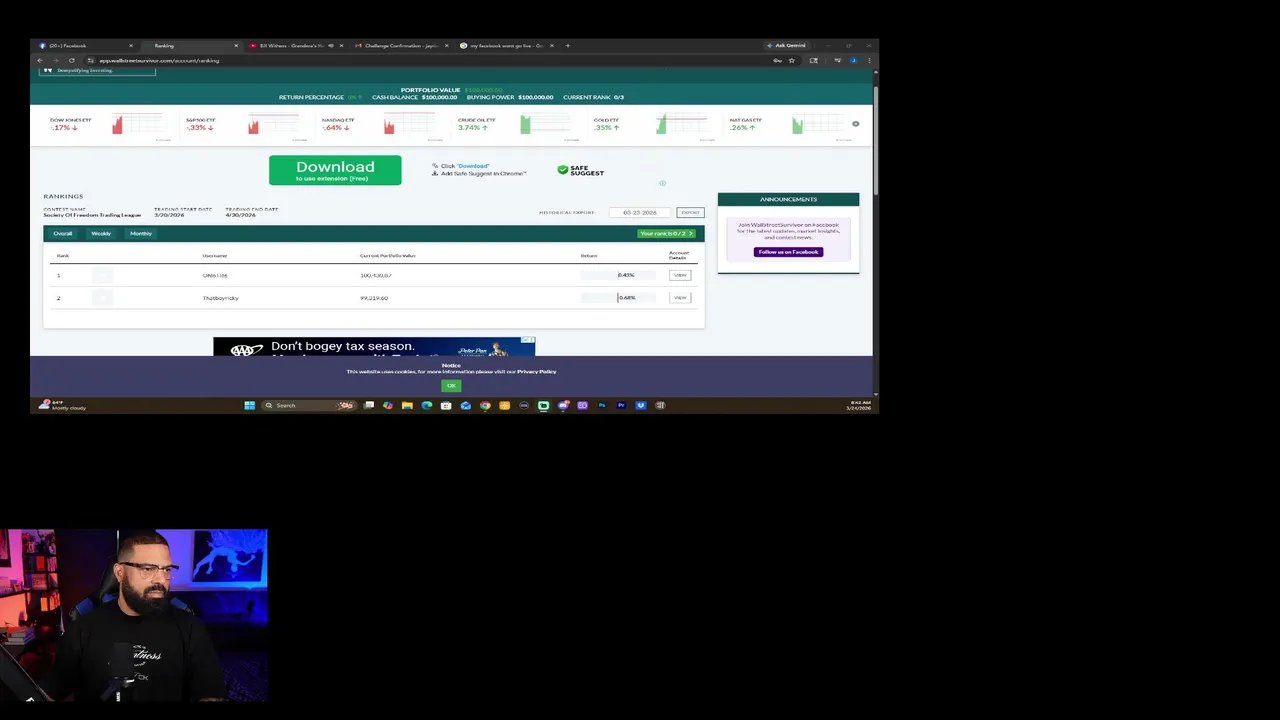Open the Chrome three-dot menu
This screenshot has width=1280, height=720.
(869, 60)
